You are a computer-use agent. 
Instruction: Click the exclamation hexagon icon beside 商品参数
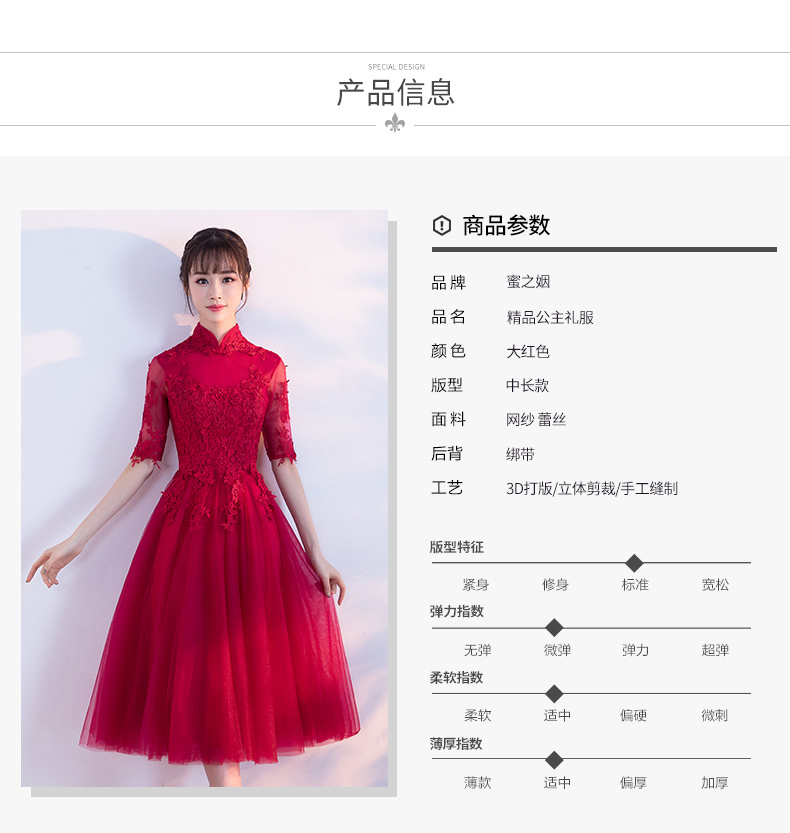pos(441,225)
